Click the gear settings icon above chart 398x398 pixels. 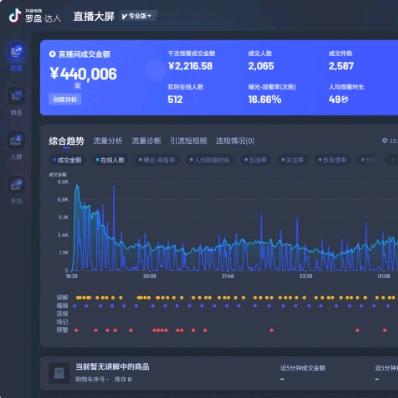[x=384, y=141]
